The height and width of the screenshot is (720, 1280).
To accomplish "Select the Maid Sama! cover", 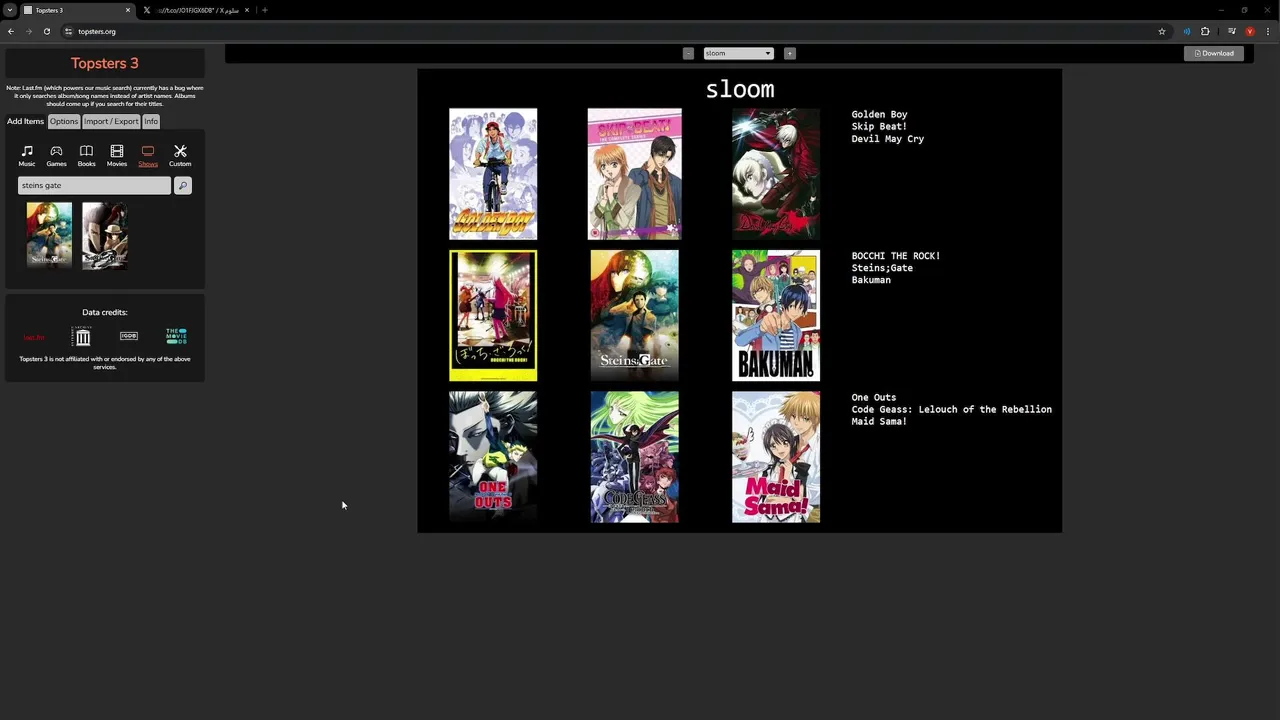I will [776, 457].
